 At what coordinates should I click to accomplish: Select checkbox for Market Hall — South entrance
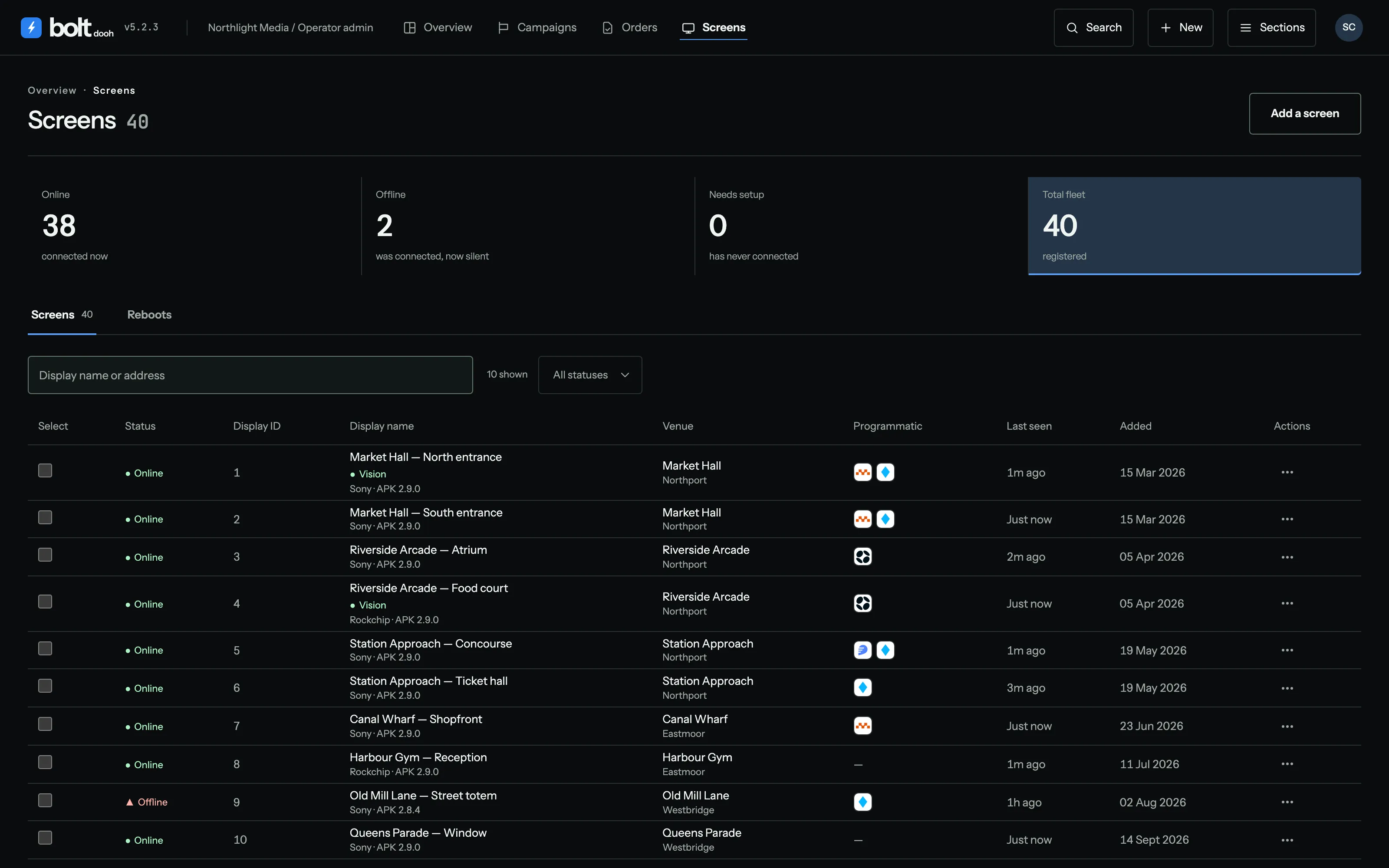point(45,517)
